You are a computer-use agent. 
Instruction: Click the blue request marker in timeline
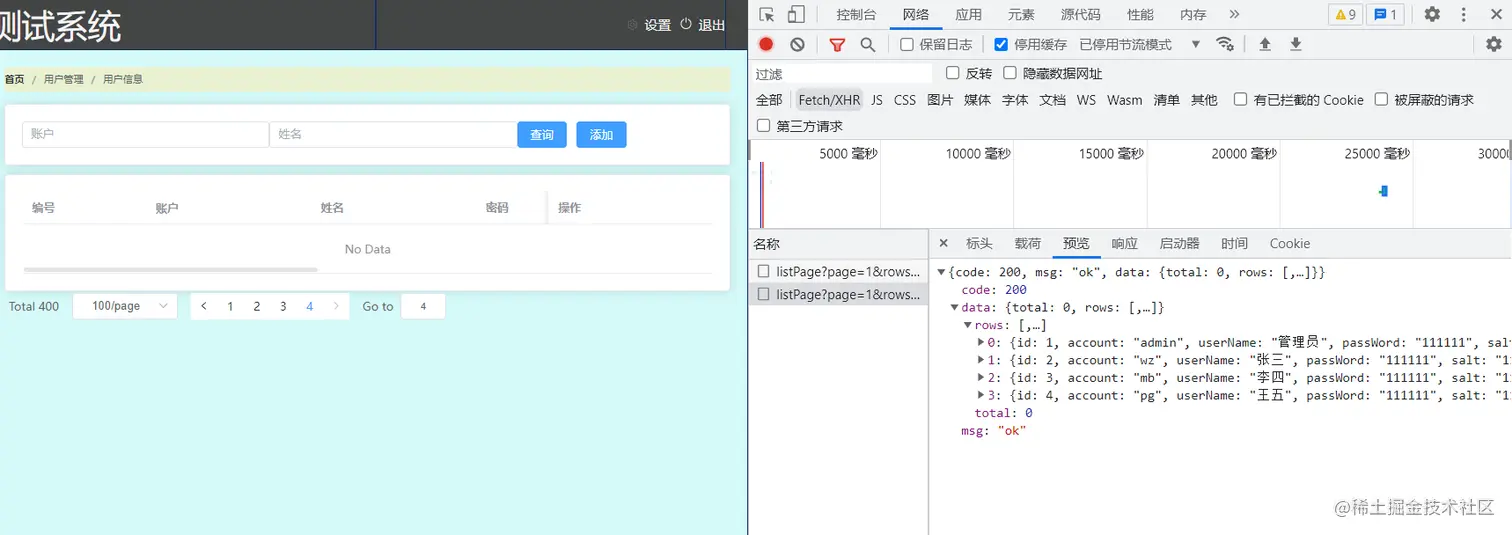coord(1384,191)
